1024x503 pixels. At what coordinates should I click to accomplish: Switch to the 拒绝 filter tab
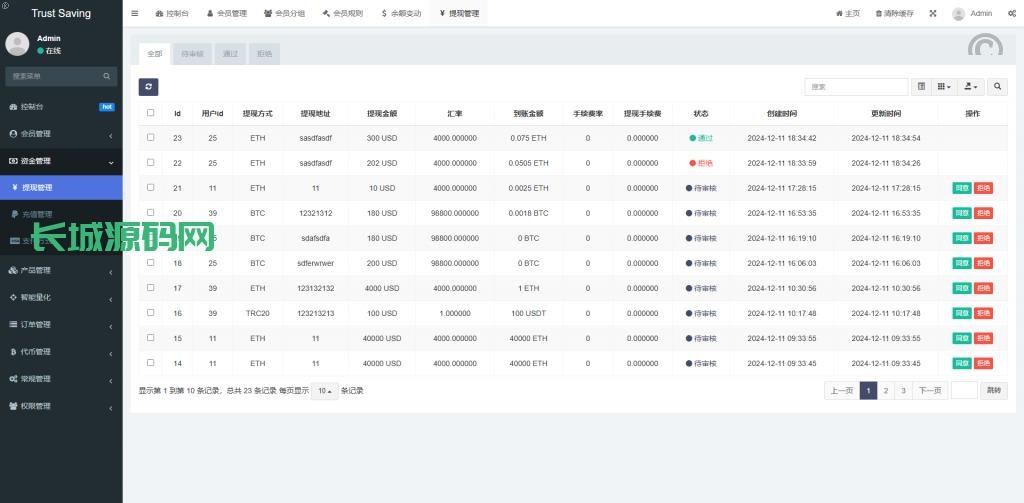click(x=264, y=54)
